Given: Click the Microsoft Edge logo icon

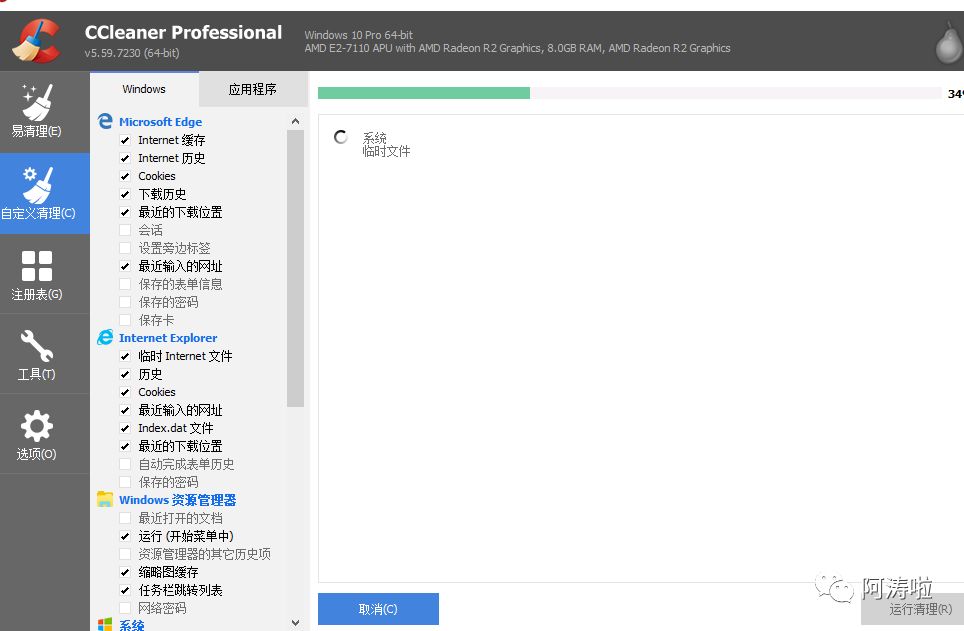Looking at the screenshot, I should pyautogui.click(x=105, y=121).
